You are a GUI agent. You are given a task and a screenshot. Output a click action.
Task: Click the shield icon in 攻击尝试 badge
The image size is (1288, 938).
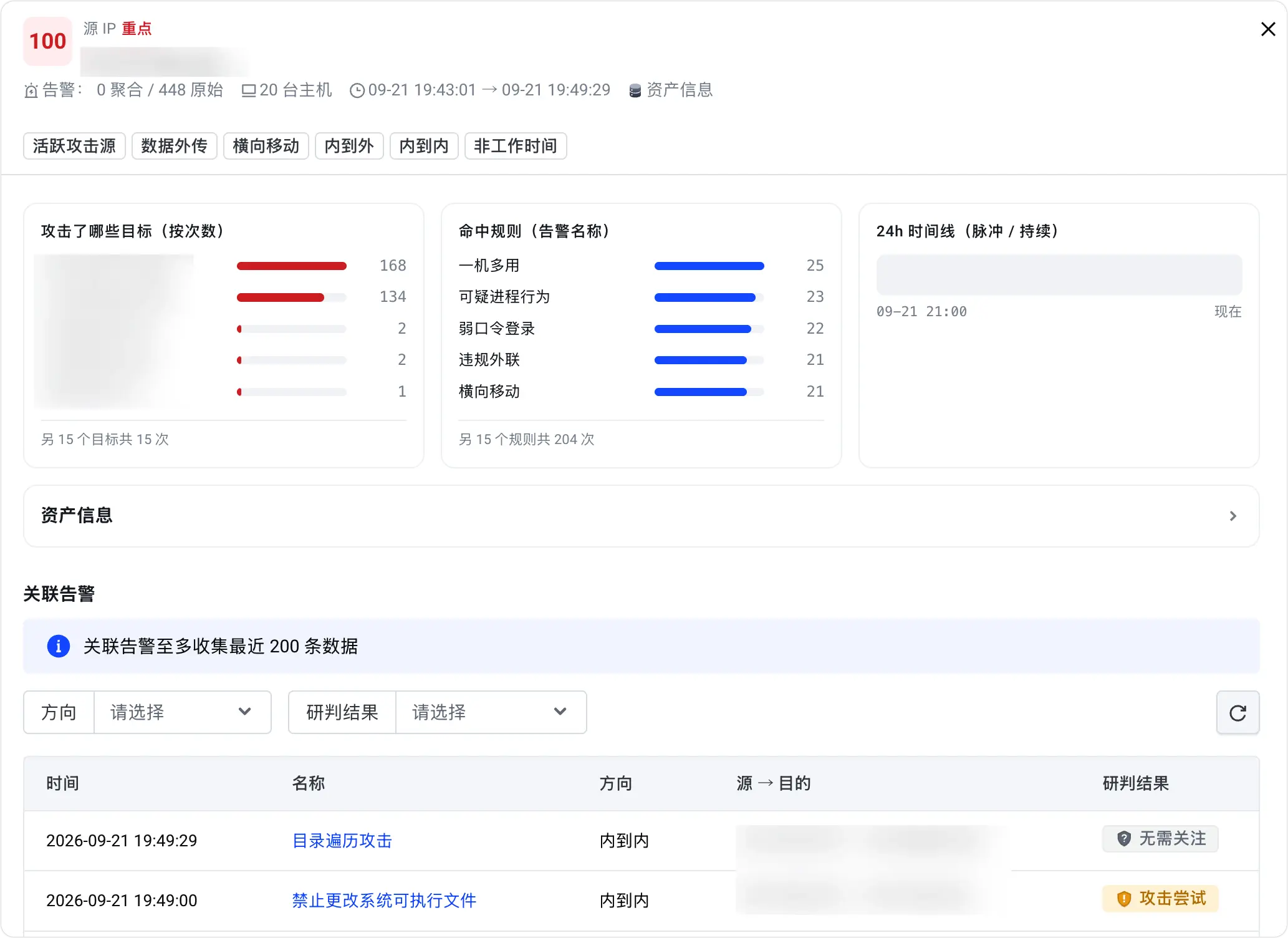tap(1124, 899)
